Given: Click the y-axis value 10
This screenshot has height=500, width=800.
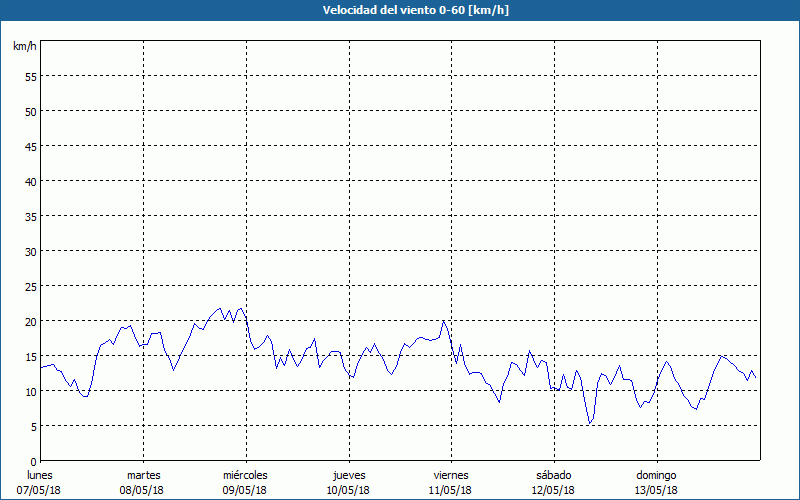Looking at the screenshot, I should (31, 391).
